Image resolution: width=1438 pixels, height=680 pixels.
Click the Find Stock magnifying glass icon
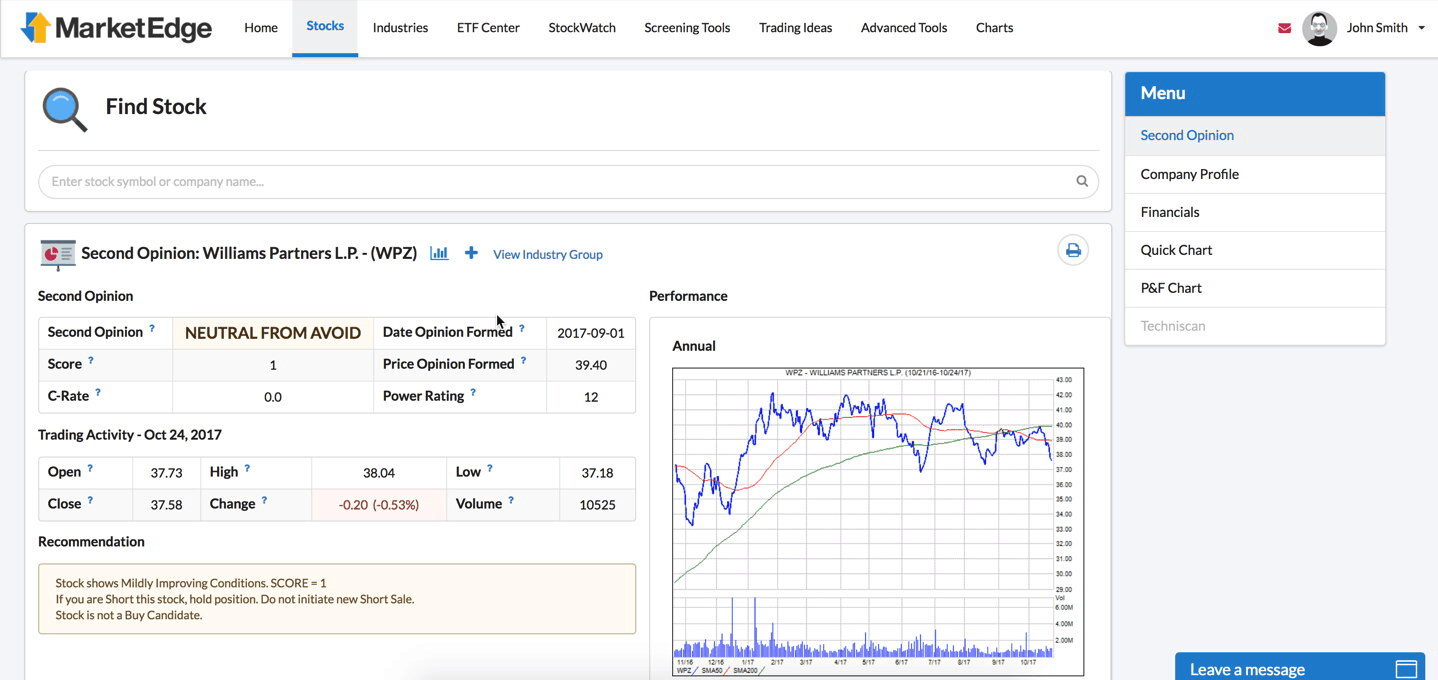pyautogui.click(x=64, y=109)
